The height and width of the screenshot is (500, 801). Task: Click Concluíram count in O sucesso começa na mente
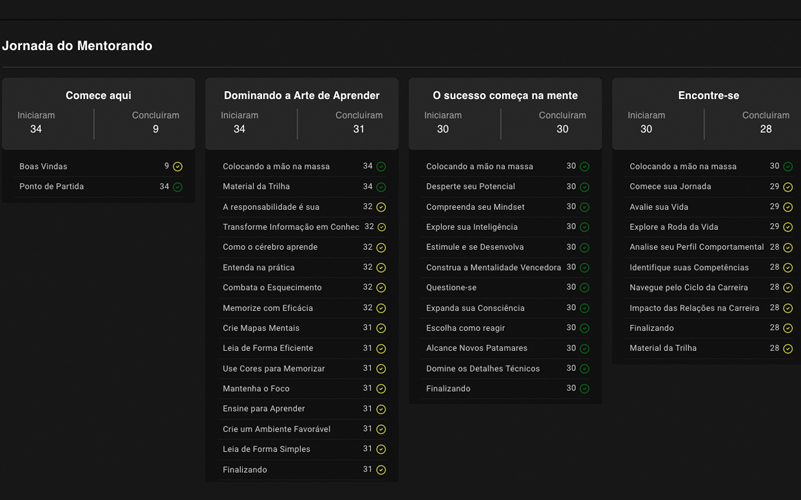(562, 129)
